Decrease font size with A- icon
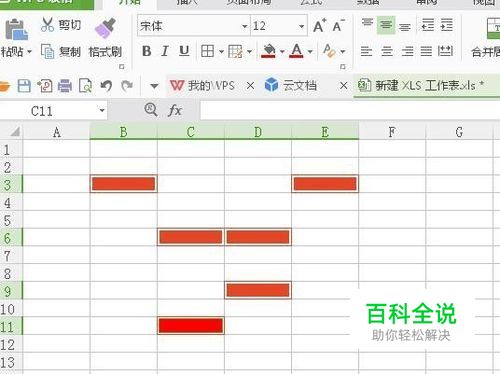 [x=338, y=26]
